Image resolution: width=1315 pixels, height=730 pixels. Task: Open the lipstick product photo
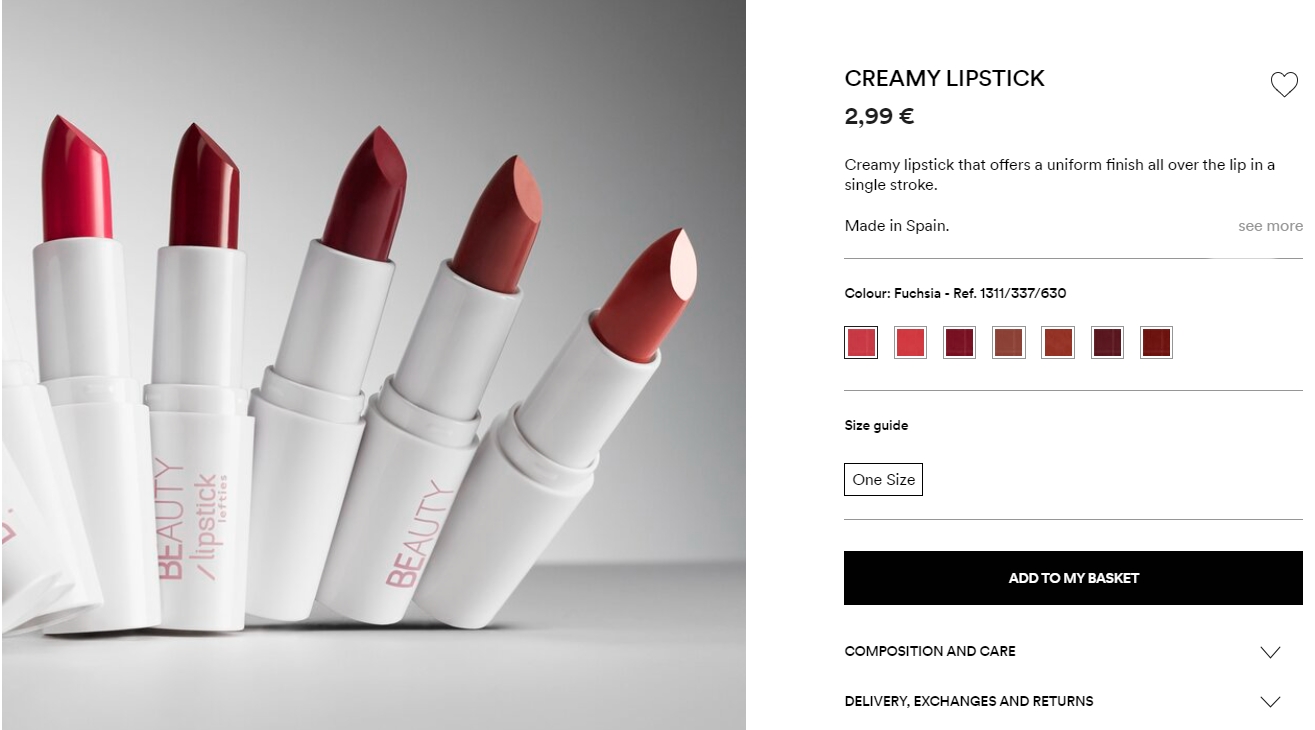(373, 365)
